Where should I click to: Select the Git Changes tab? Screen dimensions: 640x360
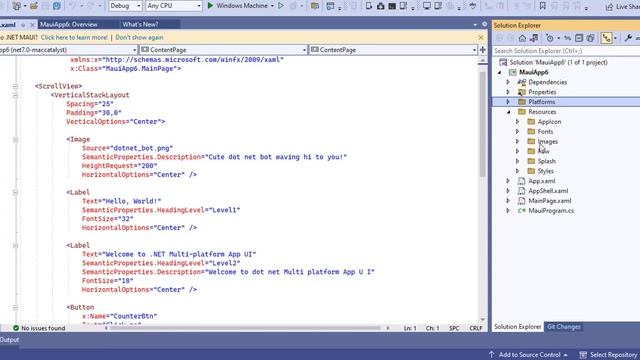pos(563,327)
